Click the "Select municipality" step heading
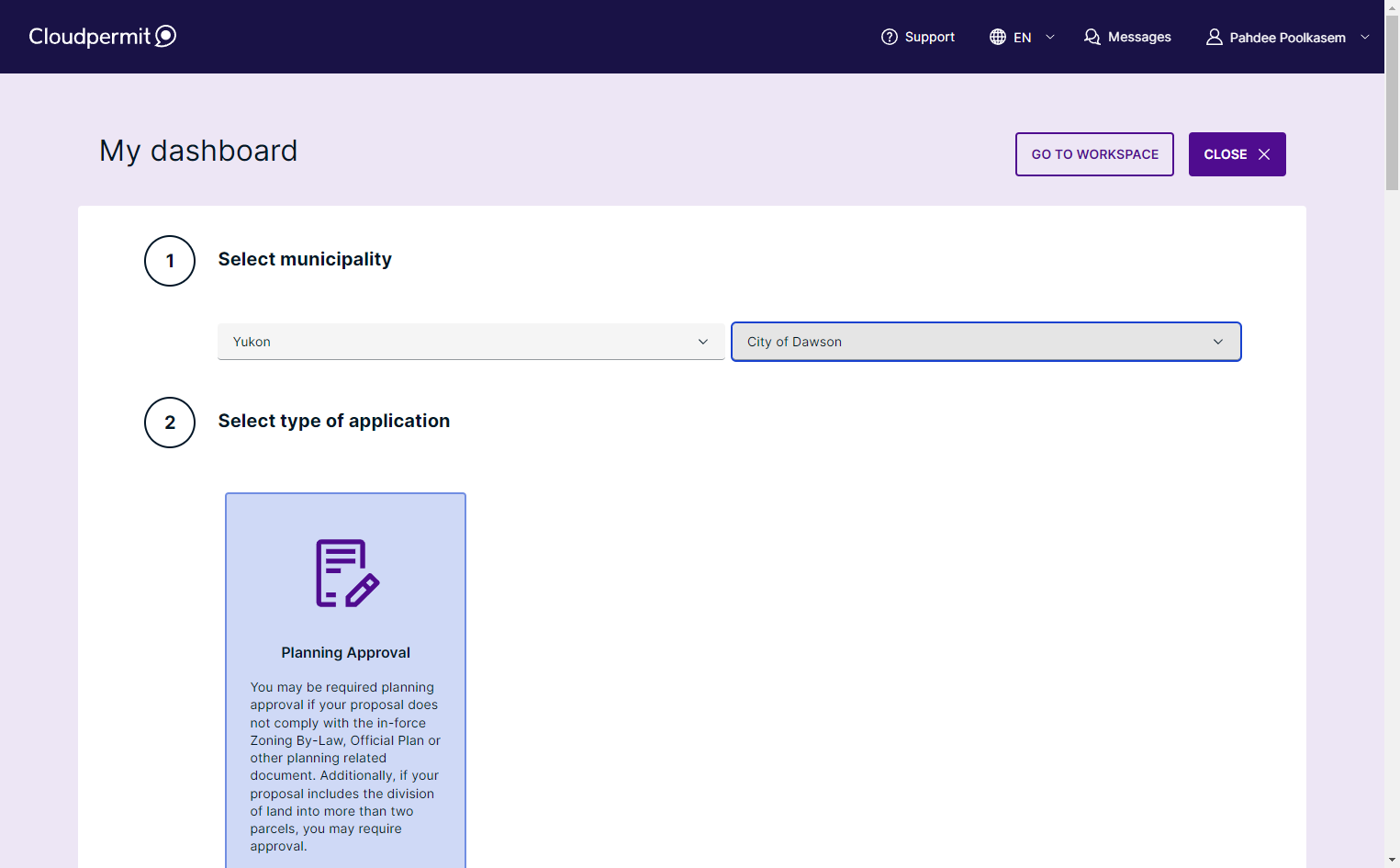The image size is (1400, 868). [305, 259]
